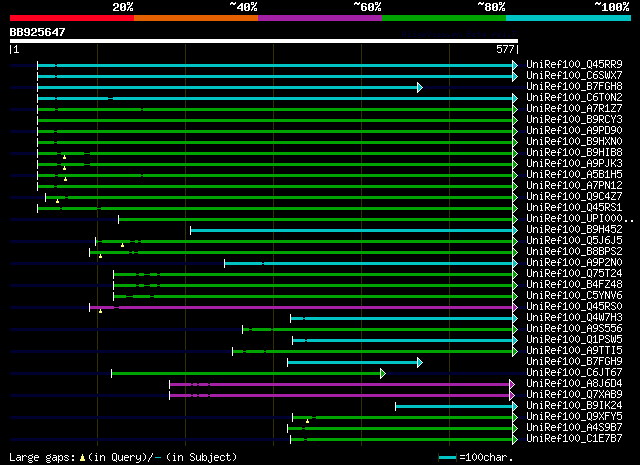Click the short cyan alignment bar for B7FGH9
Image resolution: width=640 pixels, height=465 pixels.
pyautogui.click(x=353, y=363)
